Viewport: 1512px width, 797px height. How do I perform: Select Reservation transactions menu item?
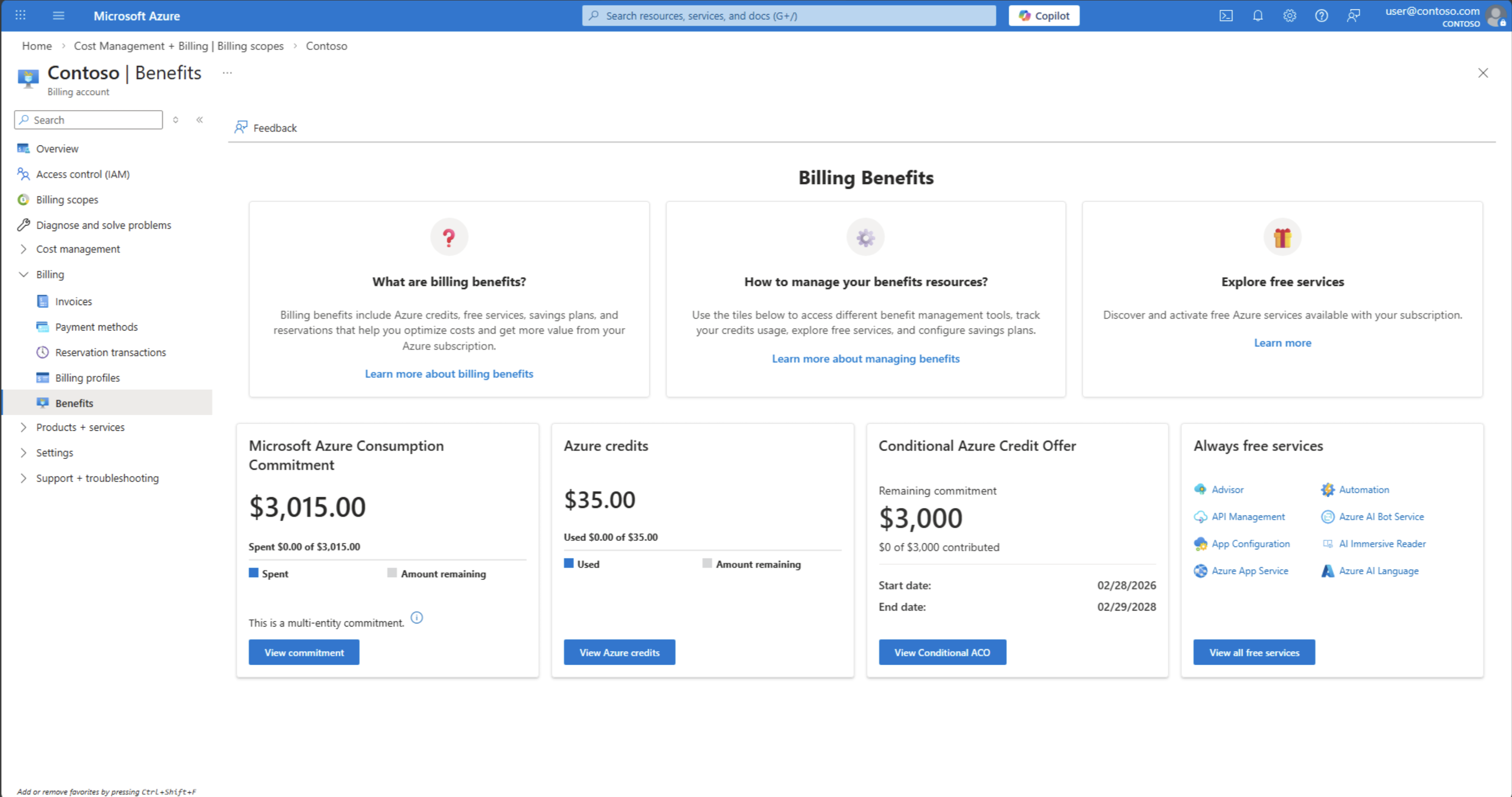110,352
